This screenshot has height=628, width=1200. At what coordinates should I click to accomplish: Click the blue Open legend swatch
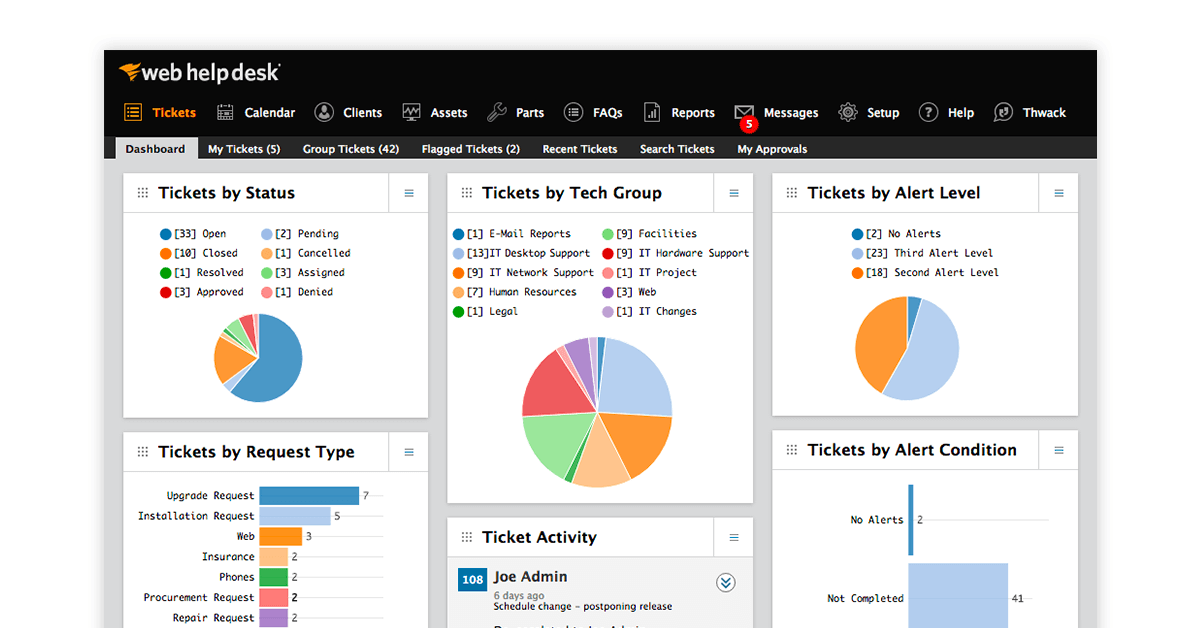[x=166, y=234]
